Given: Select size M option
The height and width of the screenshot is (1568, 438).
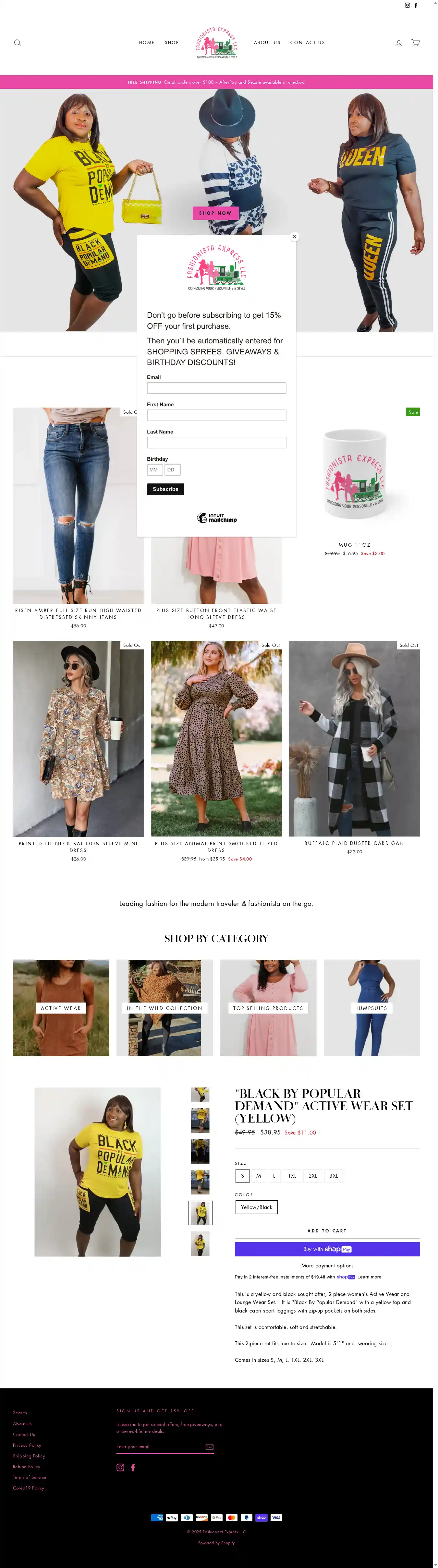Looking at the screenshot, I should click(258, 1175).
